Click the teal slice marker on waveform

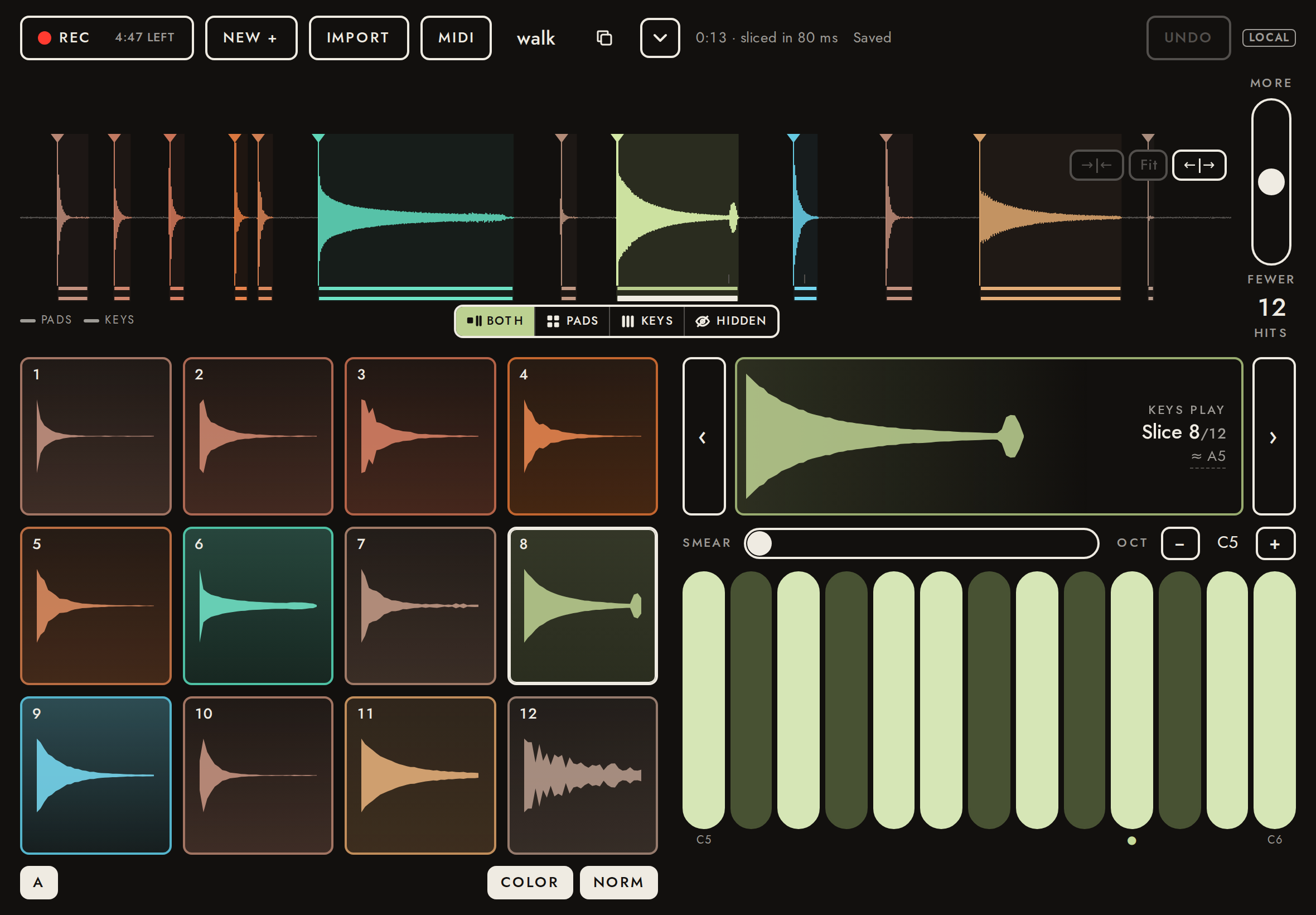click(318, 138)
